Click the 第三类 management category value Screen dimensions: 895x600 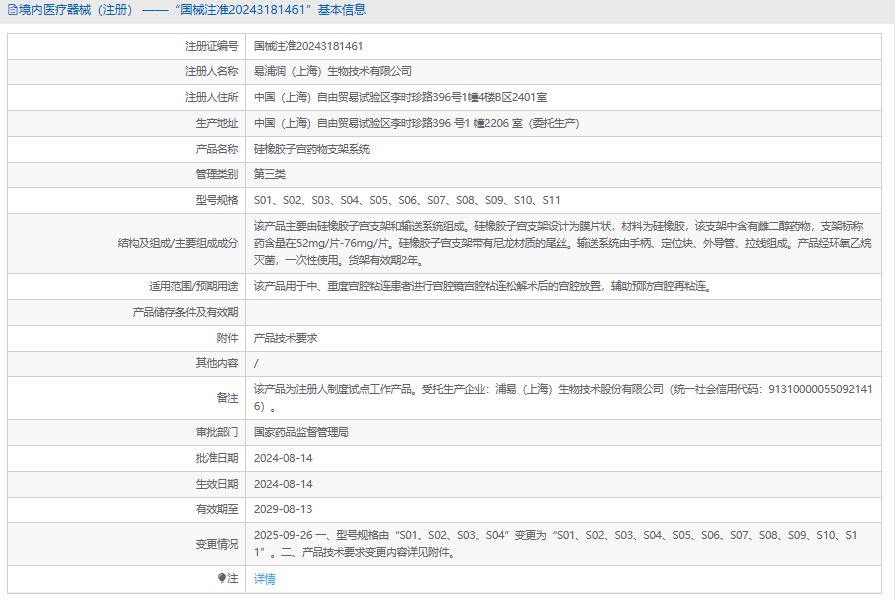(270, 174)
